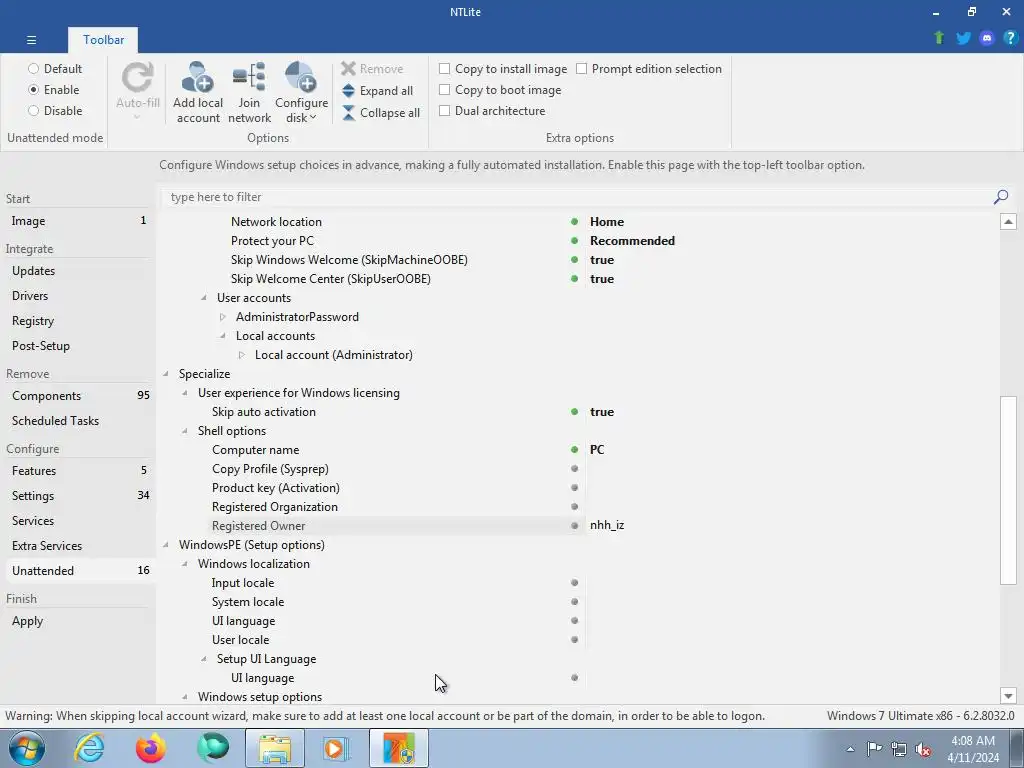This screenshot has width=1024, height=768.
Task: Open the Scheduled Tasks sidebar page
Action: [x=78, y=421]
